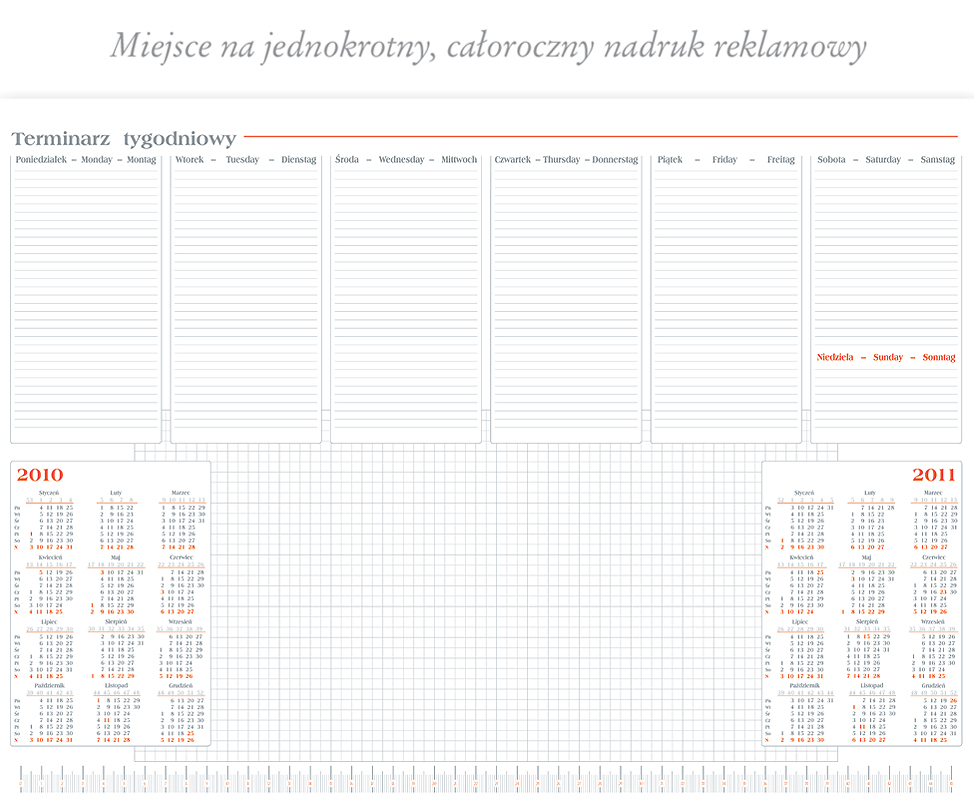Image resolution: width=974 pixels, height=802 pixels.
Task: Pick 'Czerwiec' in the 2010 calendar
Action: coord(181,557)
